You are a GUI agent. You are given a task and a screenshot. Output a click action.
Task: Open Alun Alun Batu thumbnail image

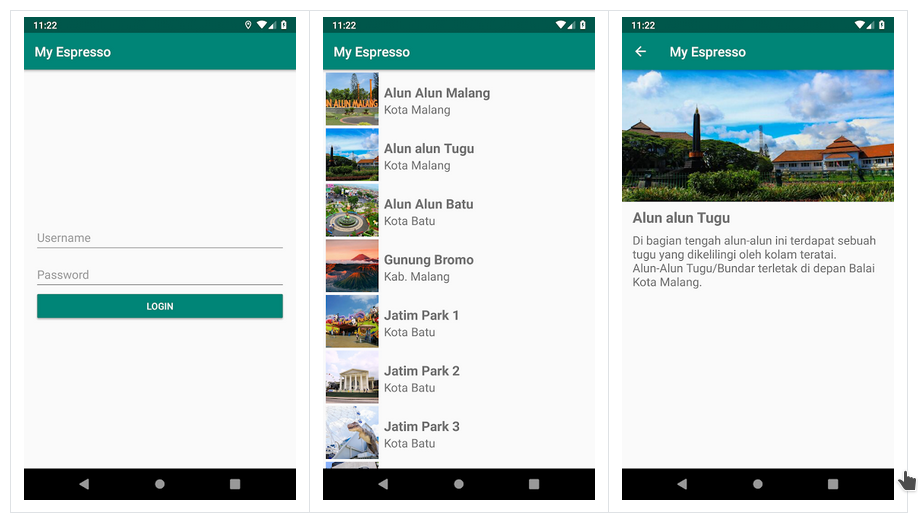[x=352, y=210]
